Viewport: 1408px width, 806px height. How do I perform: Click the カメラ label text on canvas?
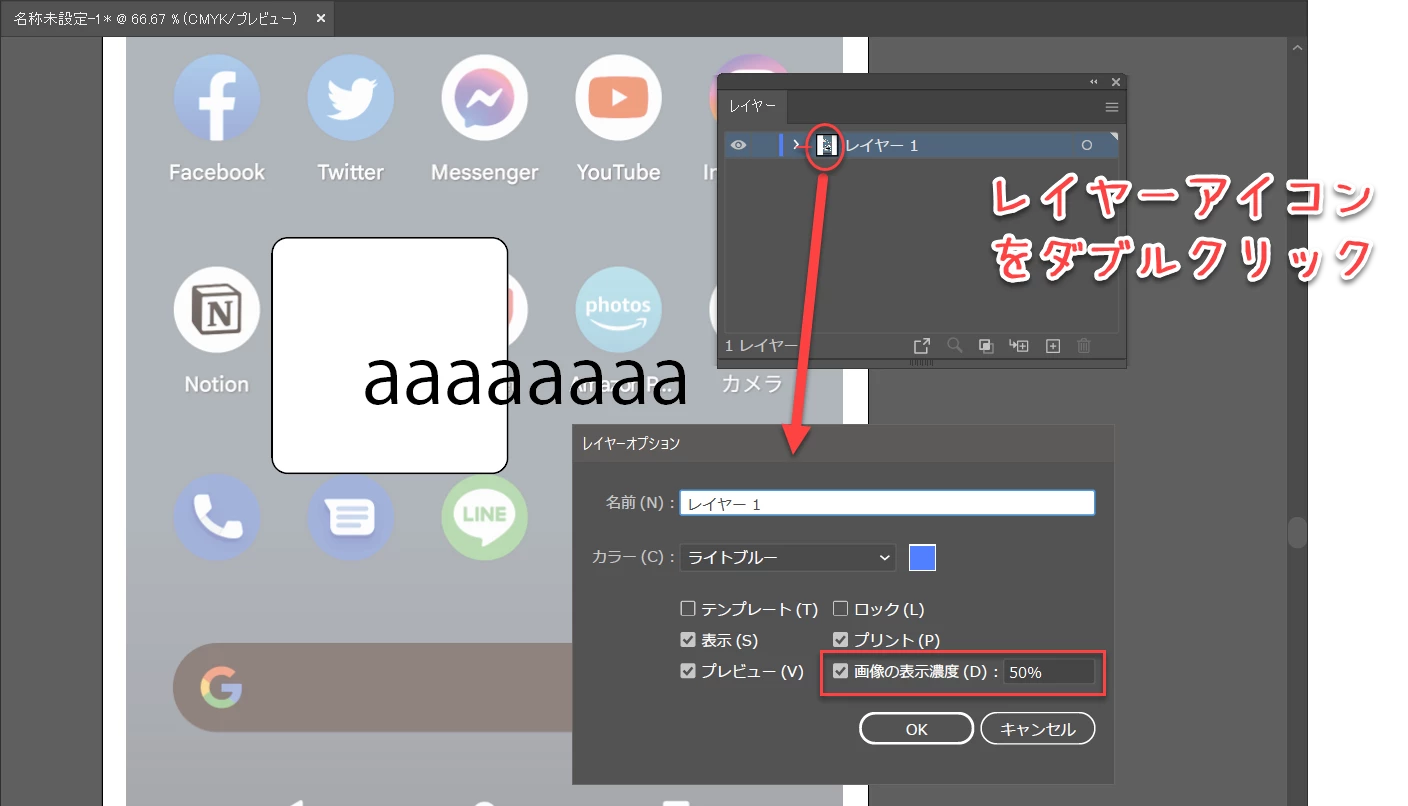click(752, 383)
